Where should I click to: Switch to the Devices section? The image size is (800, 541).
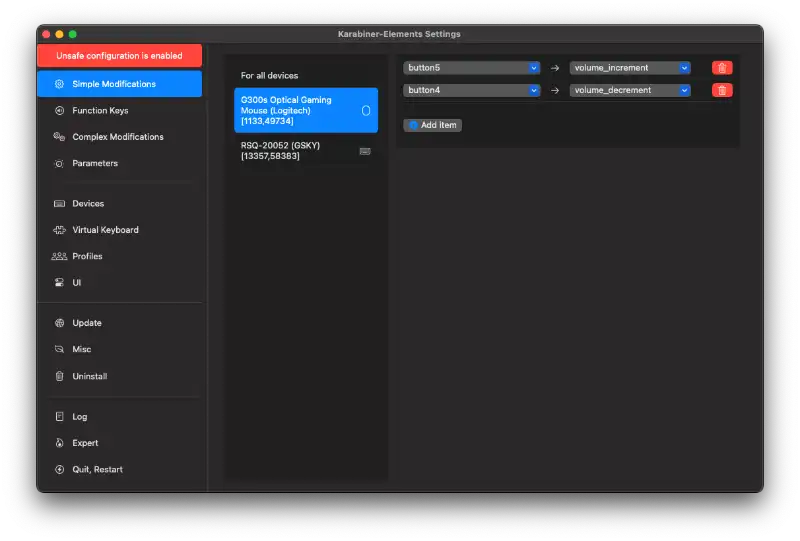click(x=119, y=204)
